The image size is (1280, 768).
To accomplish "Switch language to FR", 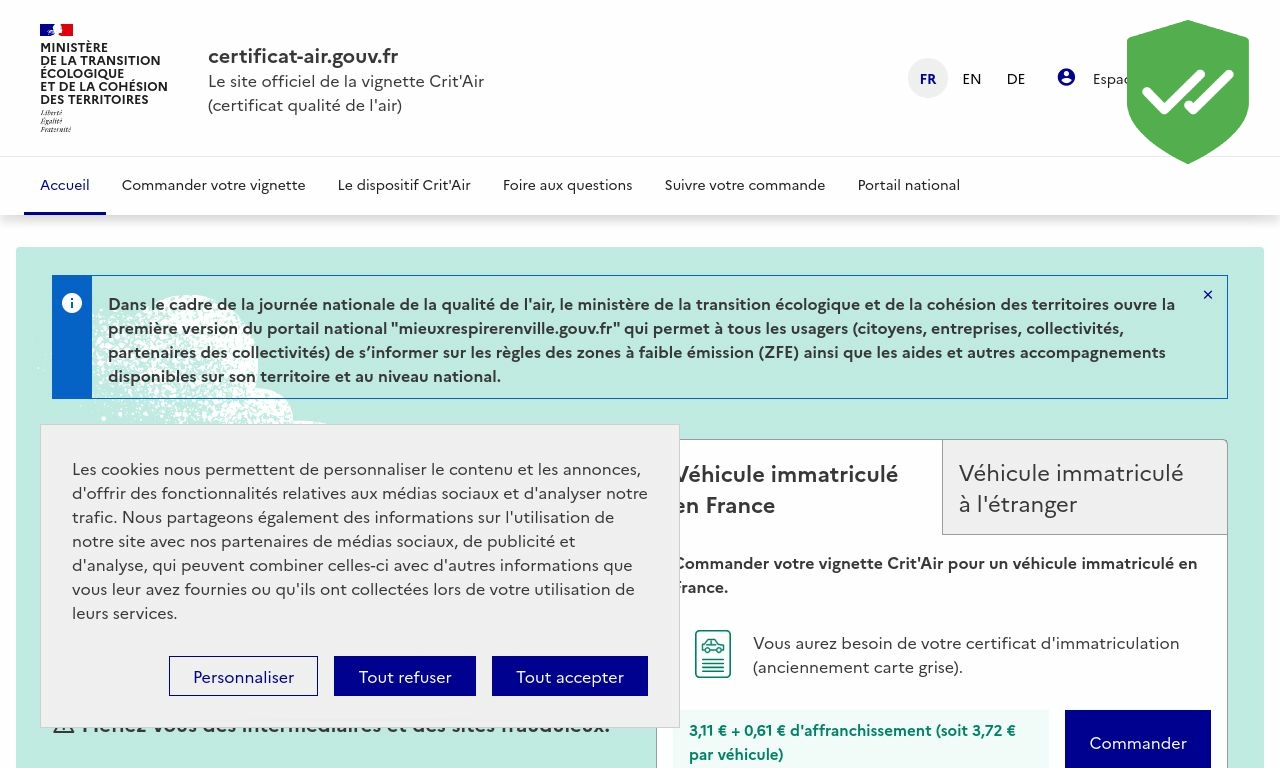I will tap(928, 79).
